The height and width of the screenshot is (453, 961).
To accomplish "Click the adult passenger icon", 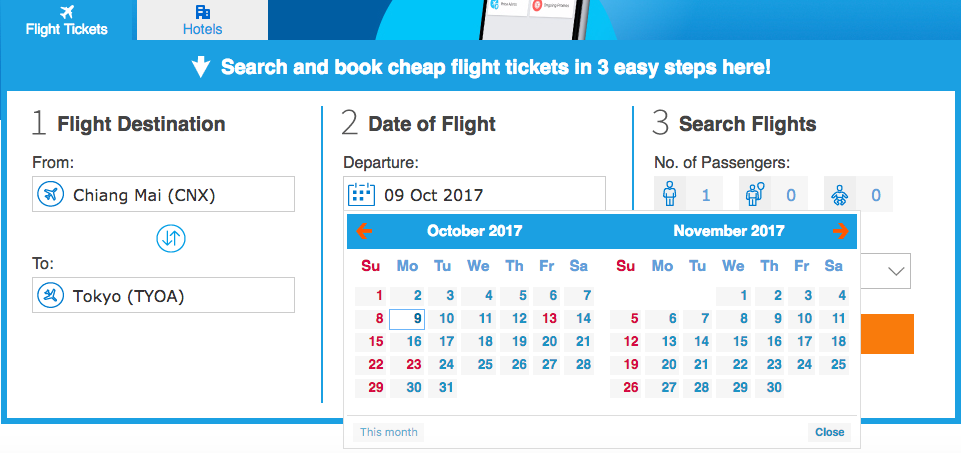I will 669,195.
